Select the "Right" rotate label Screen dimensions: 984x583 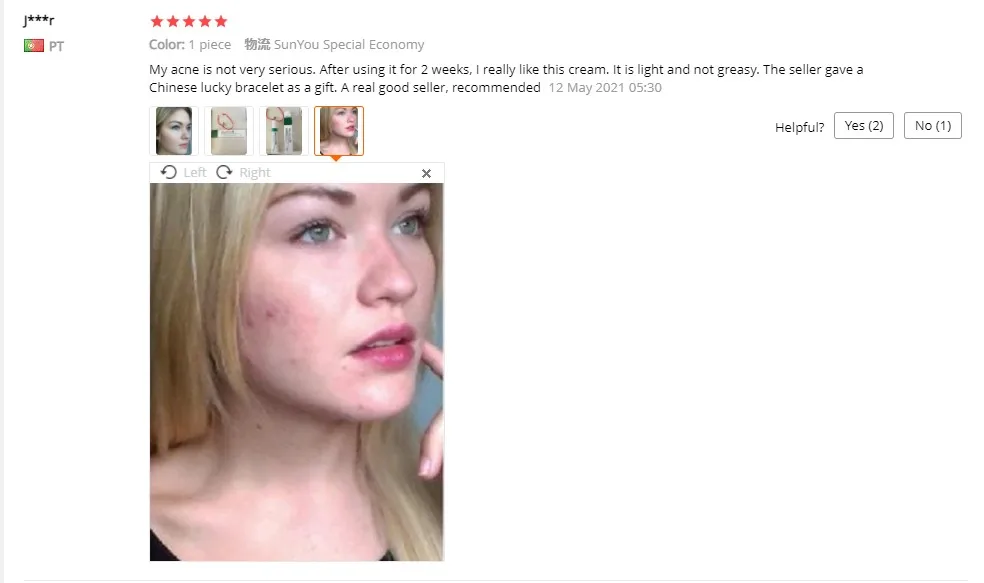point(255,173)
